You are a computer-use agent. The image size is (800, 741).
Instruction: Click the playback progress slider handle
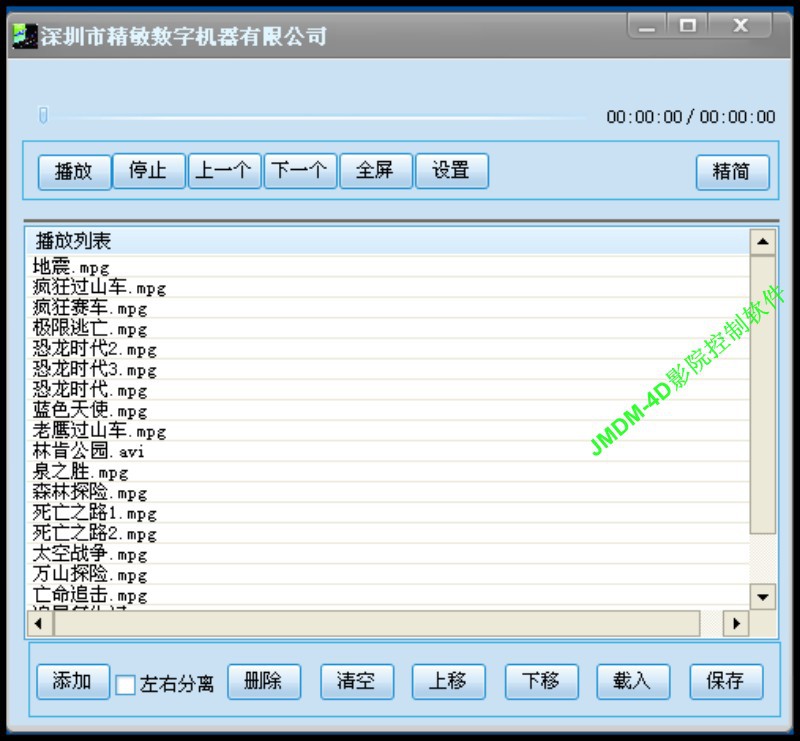(x=43, y=116)
